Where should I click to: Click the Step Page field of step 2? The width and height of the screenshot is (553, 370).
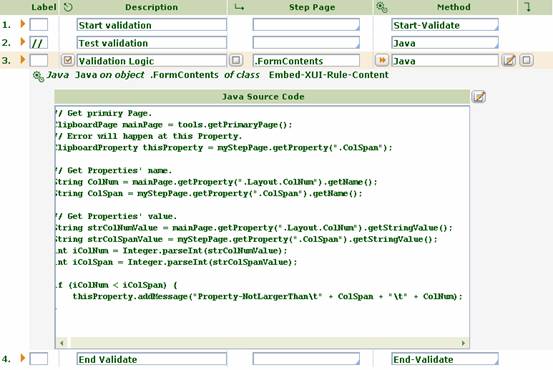click(x=306, y=43)
